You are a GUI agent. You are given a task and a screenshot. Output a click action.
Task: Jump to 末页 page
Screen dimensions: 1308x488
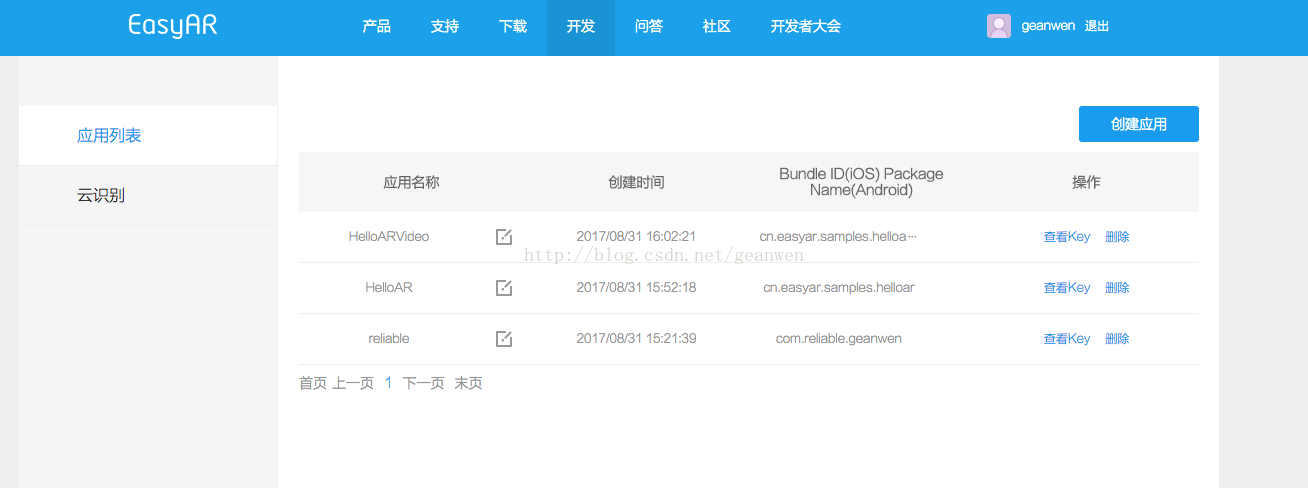(x=468, y=383)
